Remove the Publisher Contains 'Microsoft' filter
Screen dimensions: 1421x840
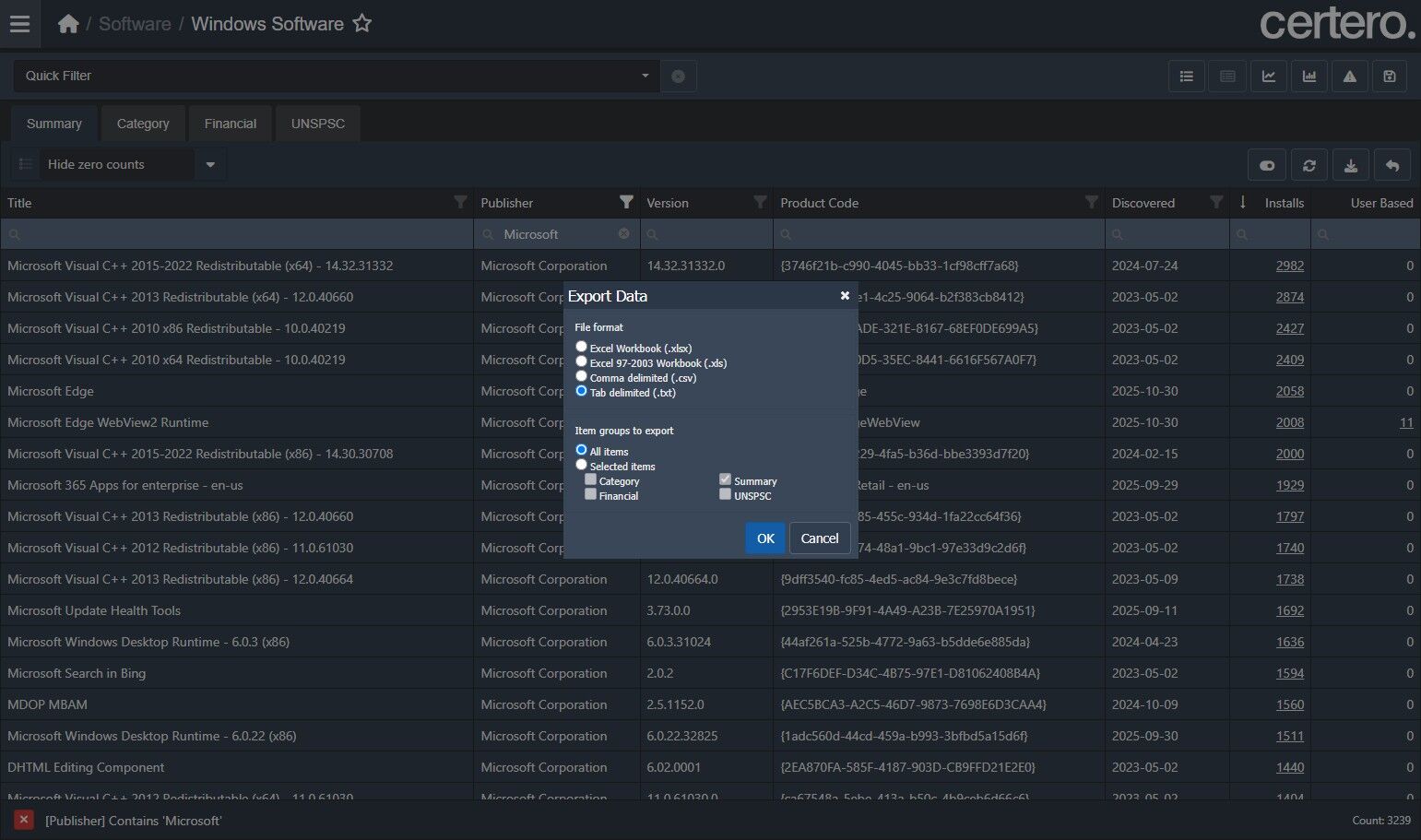[24, 820]
